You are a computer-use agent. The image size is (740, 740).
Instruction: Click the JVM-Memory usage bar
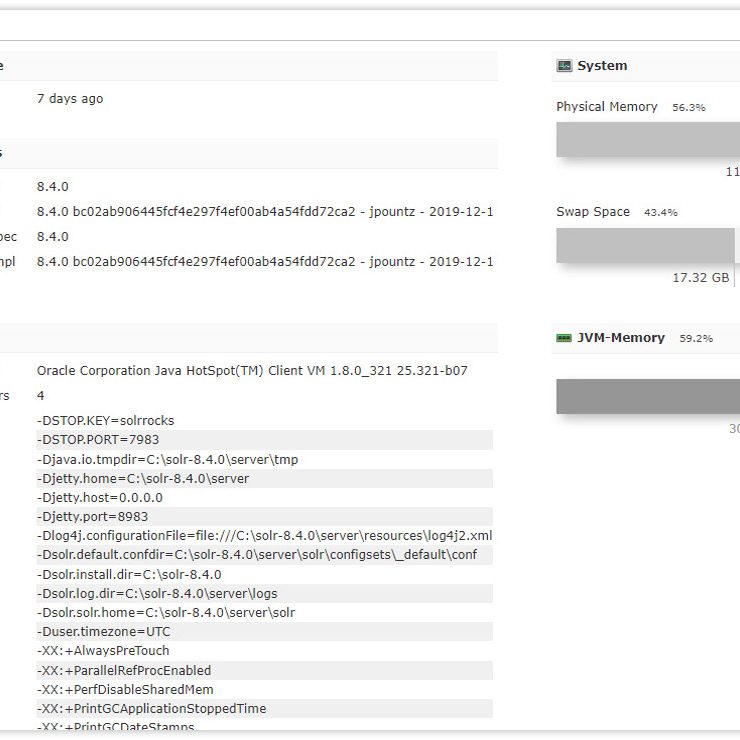(647, 396)
